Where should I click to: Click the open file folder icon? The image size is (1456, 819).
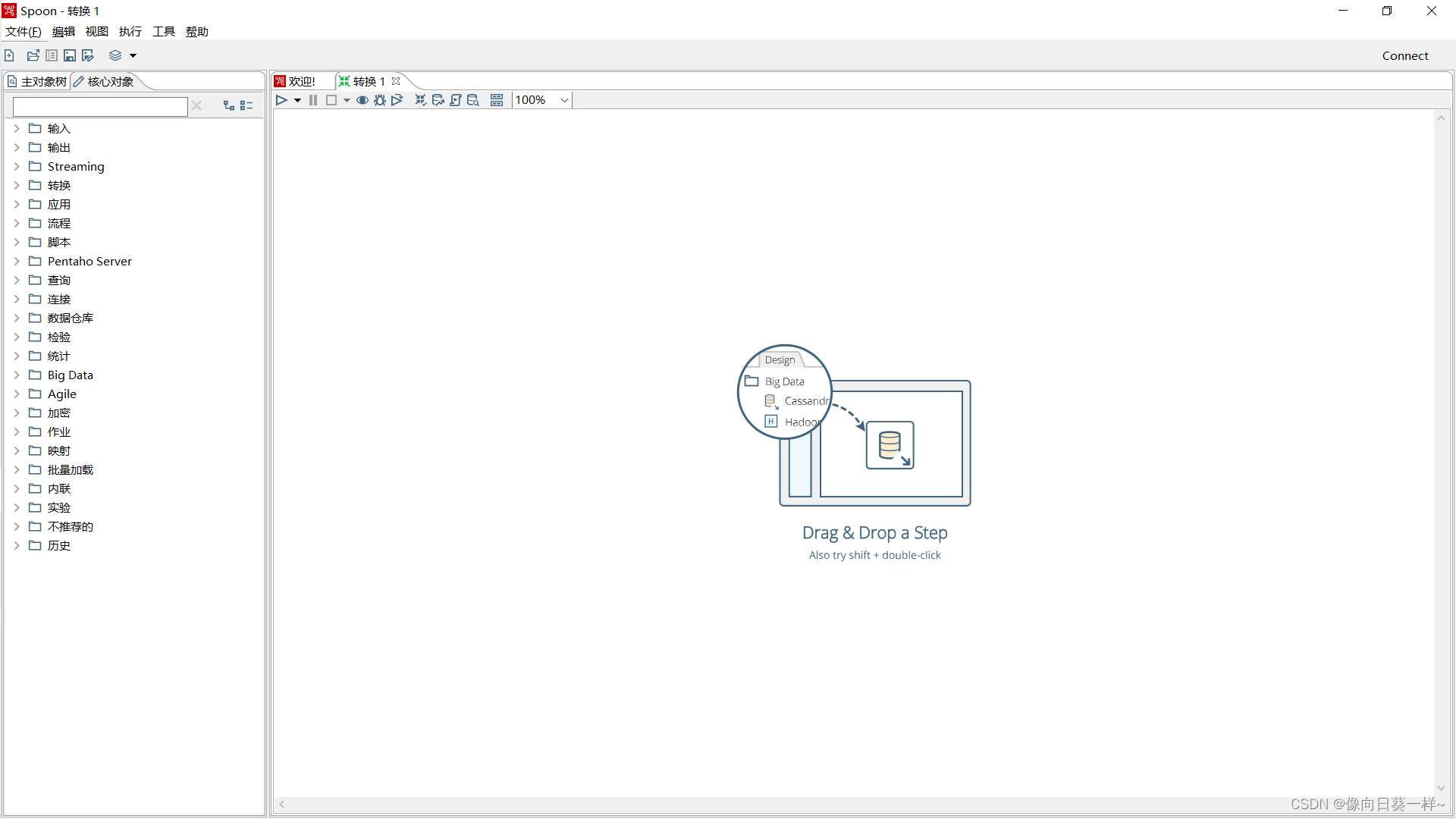point(33,55)
